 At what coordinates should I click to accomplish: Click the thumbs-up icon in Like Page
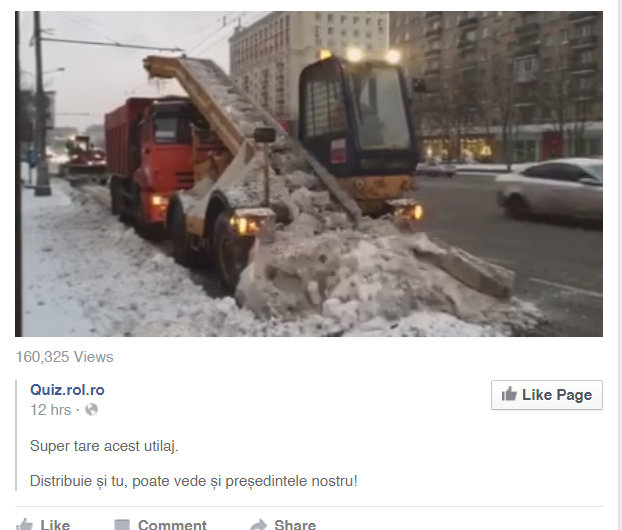[x=509, y=394]
